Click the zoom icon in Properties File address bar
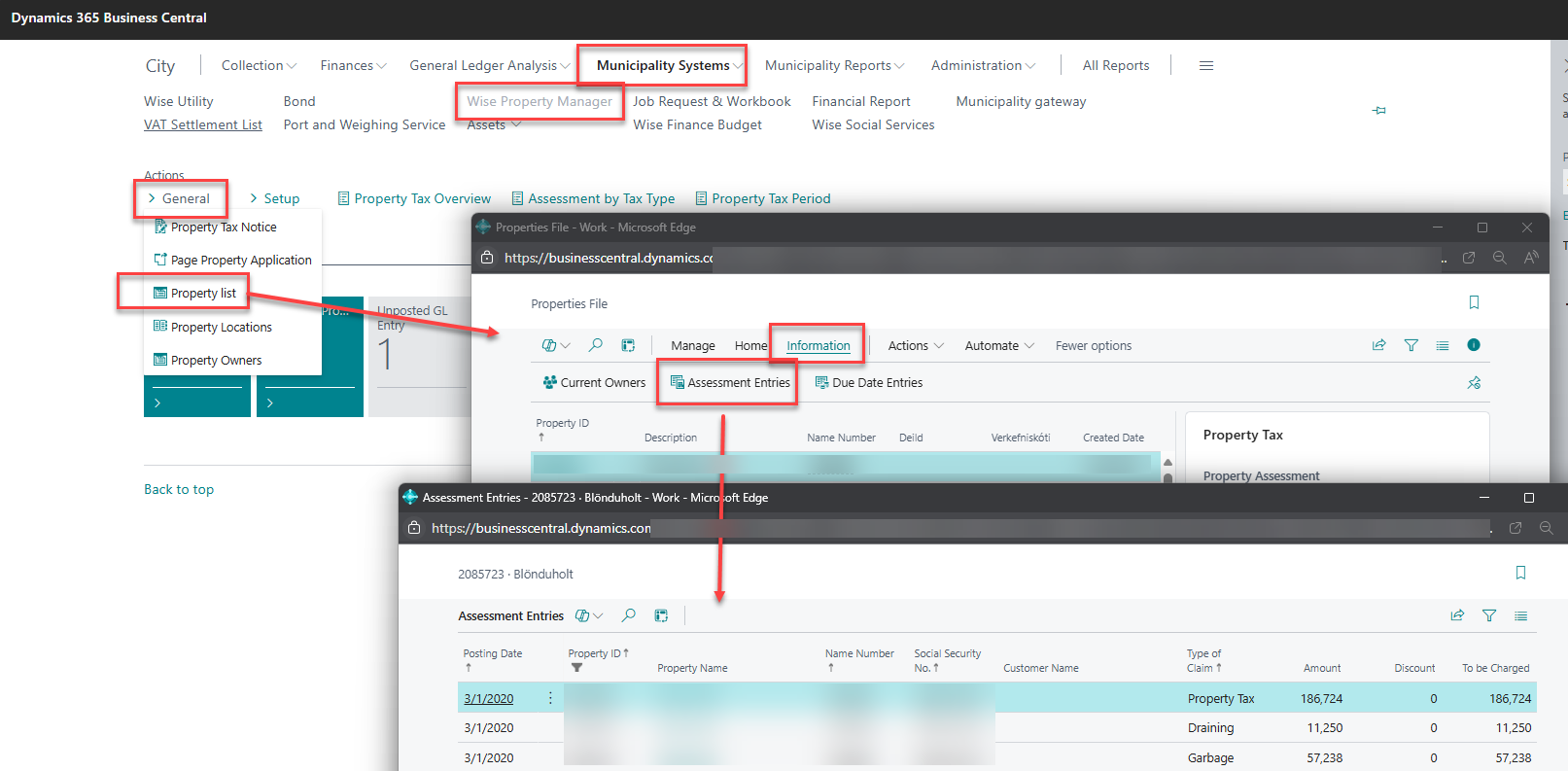Viewport: 1568px width, 771px height. (x=1500, y=258)
